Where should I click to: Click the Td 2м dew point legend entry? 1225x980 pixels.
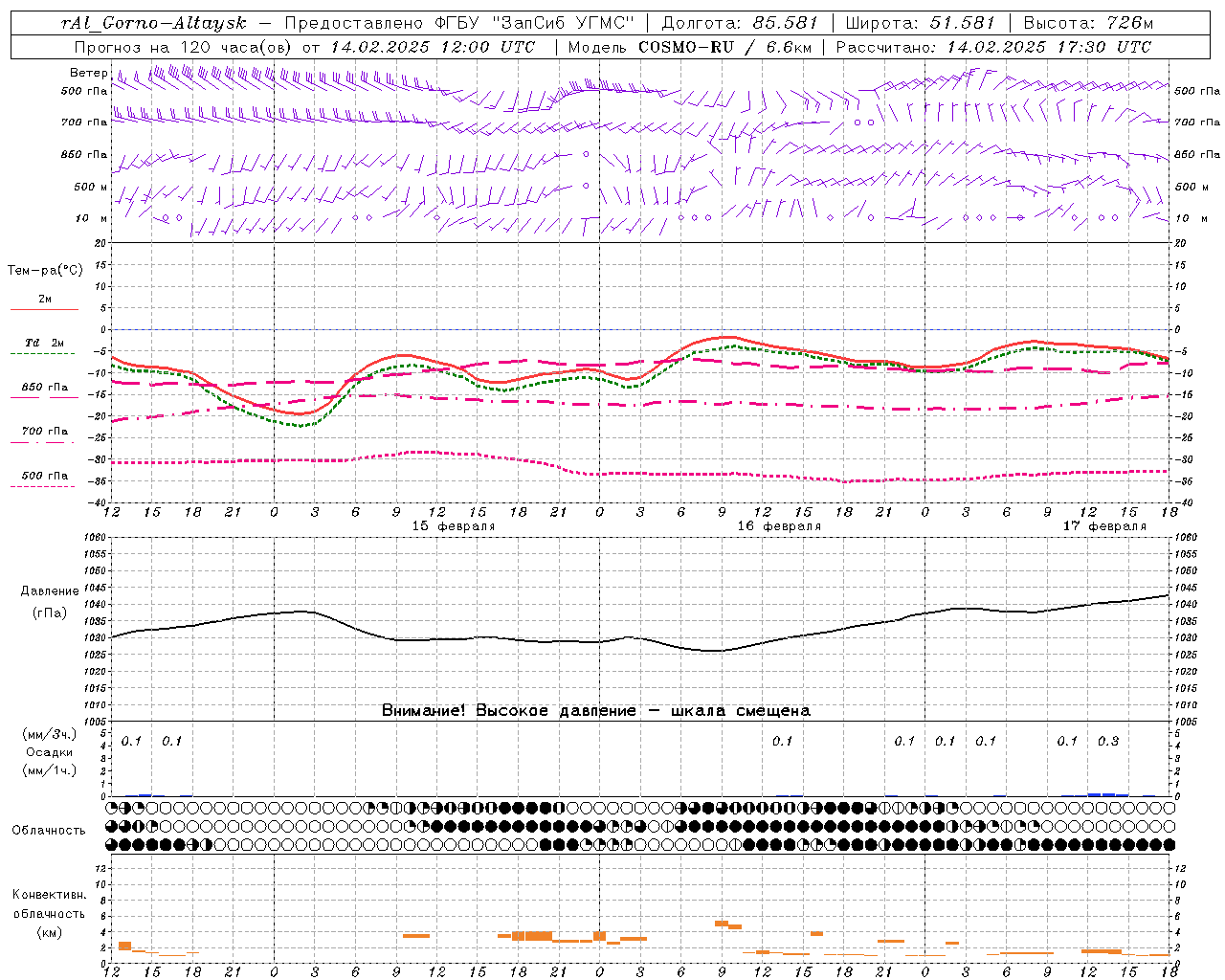tap(44, 343)
